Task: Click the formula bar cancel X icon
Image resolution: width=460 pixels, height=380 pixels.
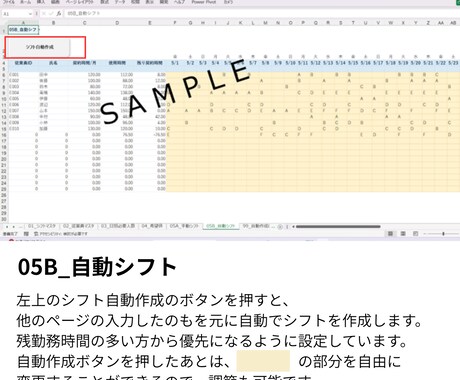Action: coord(44,14)
